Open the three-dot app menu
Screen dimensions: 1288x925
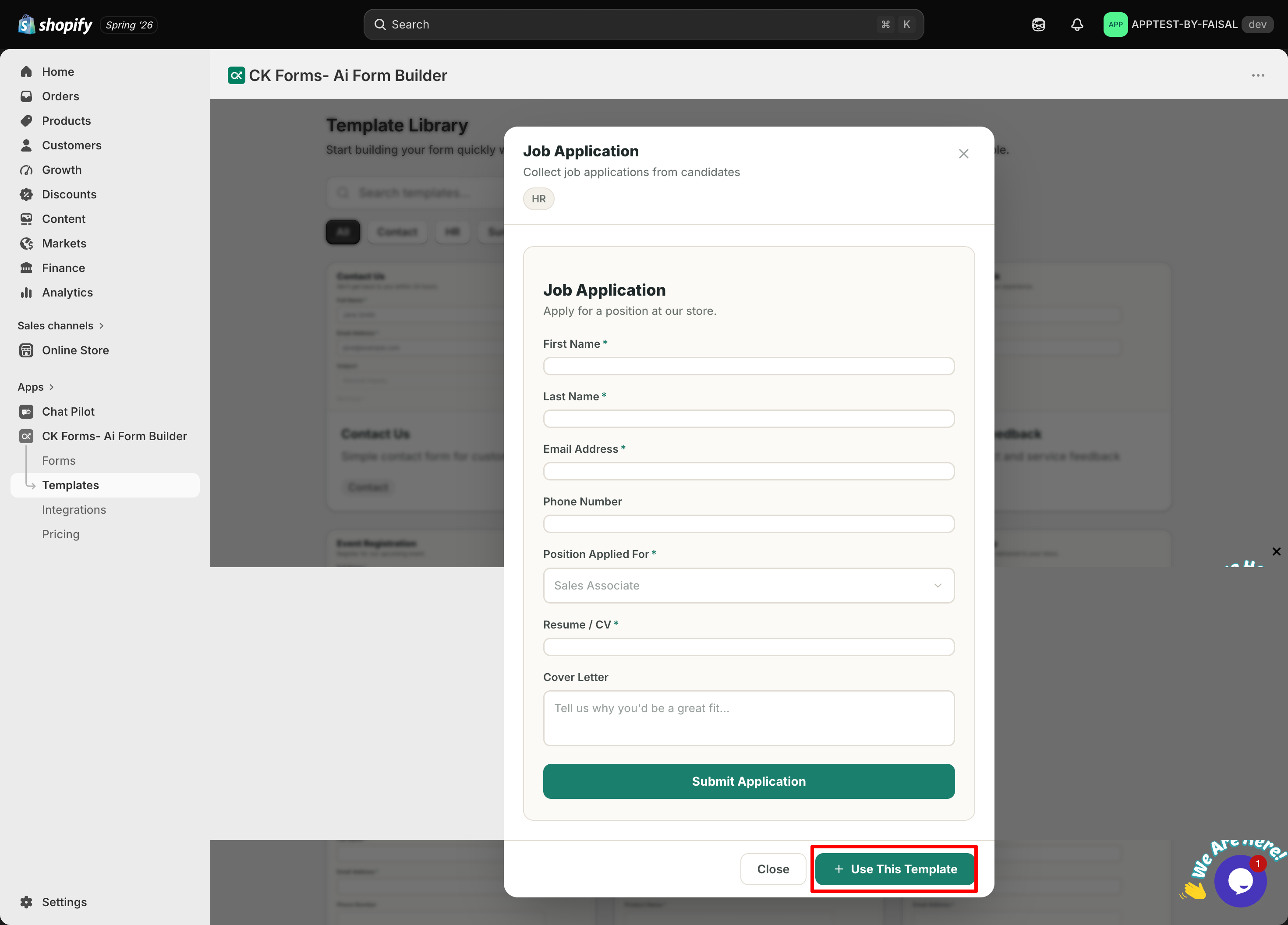pos(1258,75)
